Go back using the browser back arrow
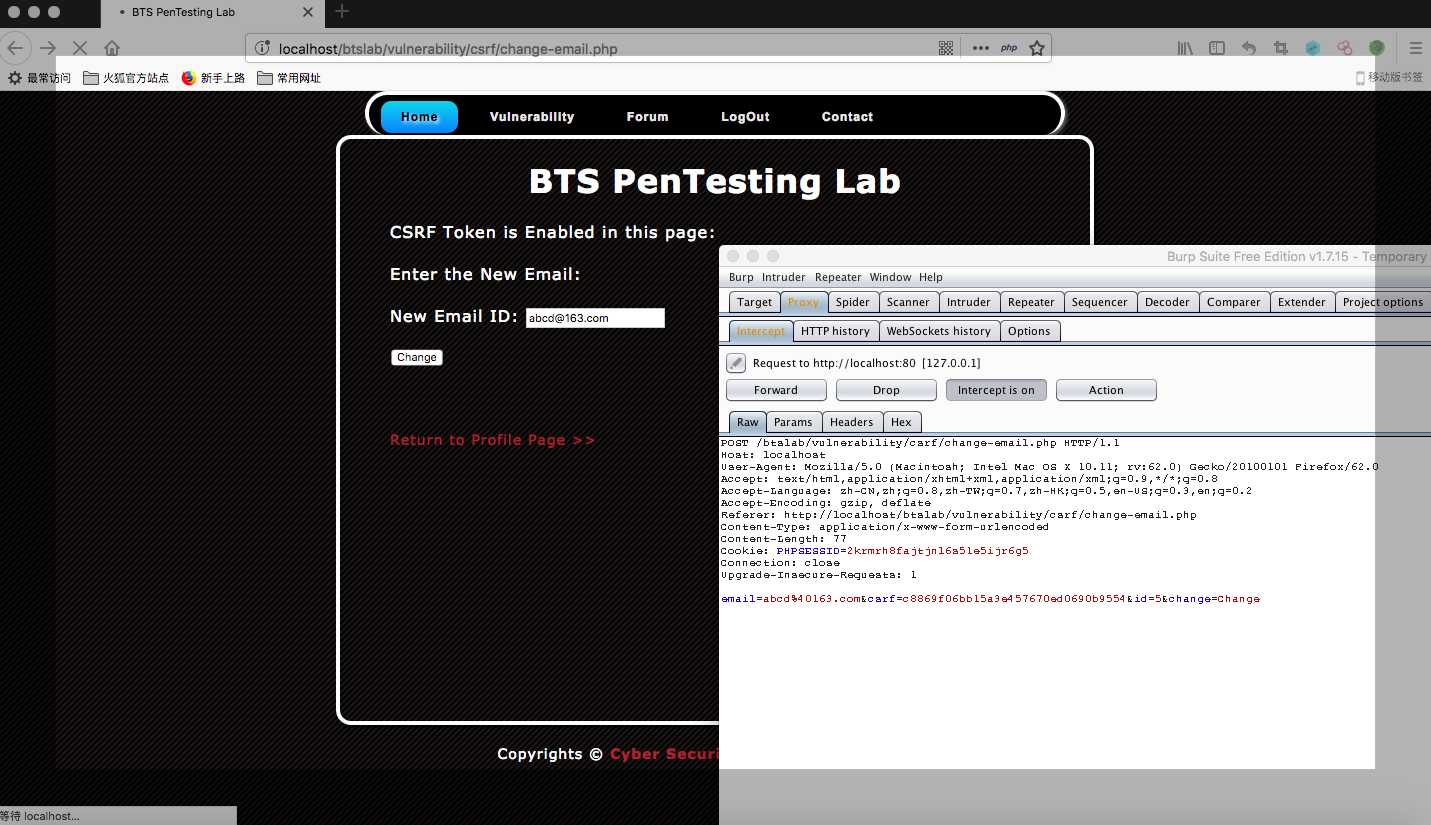This screenshot has height=825, width=1431. [x=14, y=48]
